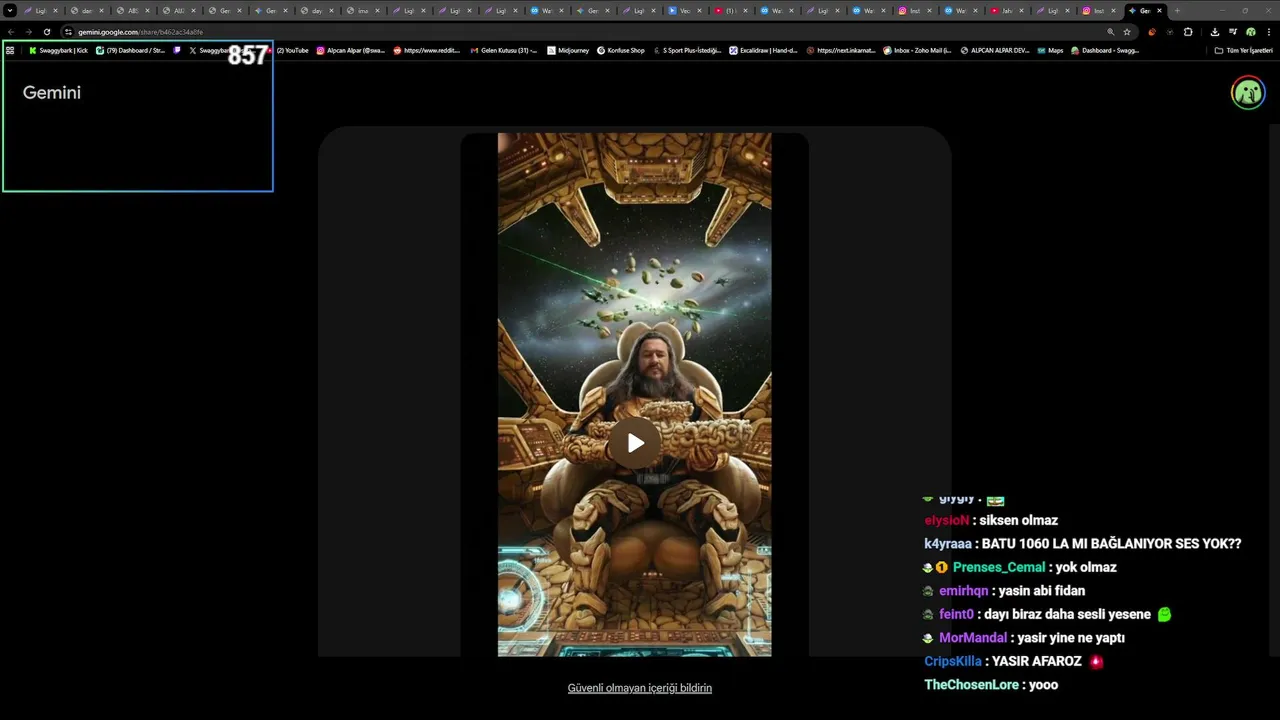Reload the Gemini share page
The image size is (1280, 720).
pos(47,32)
